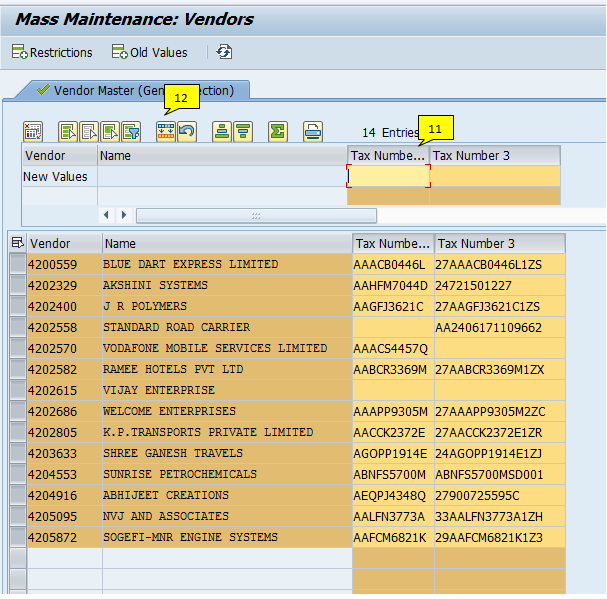Click the Tax Number 3 new value field

click(495, 177)
